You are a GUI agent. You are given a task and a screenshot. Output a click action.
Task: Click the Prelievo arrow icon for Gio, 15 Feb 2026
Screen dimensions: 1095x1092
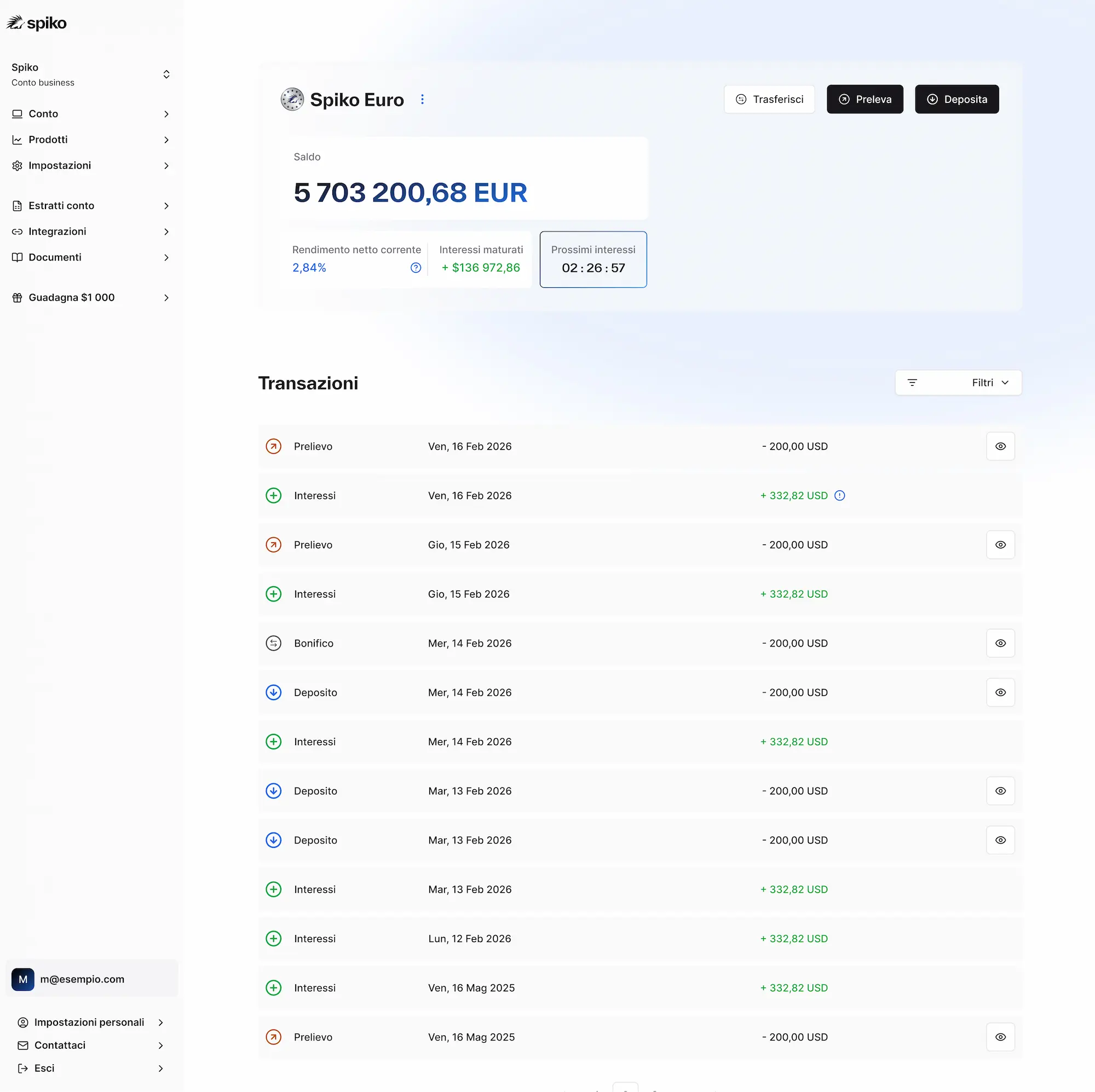pos(274,545)
